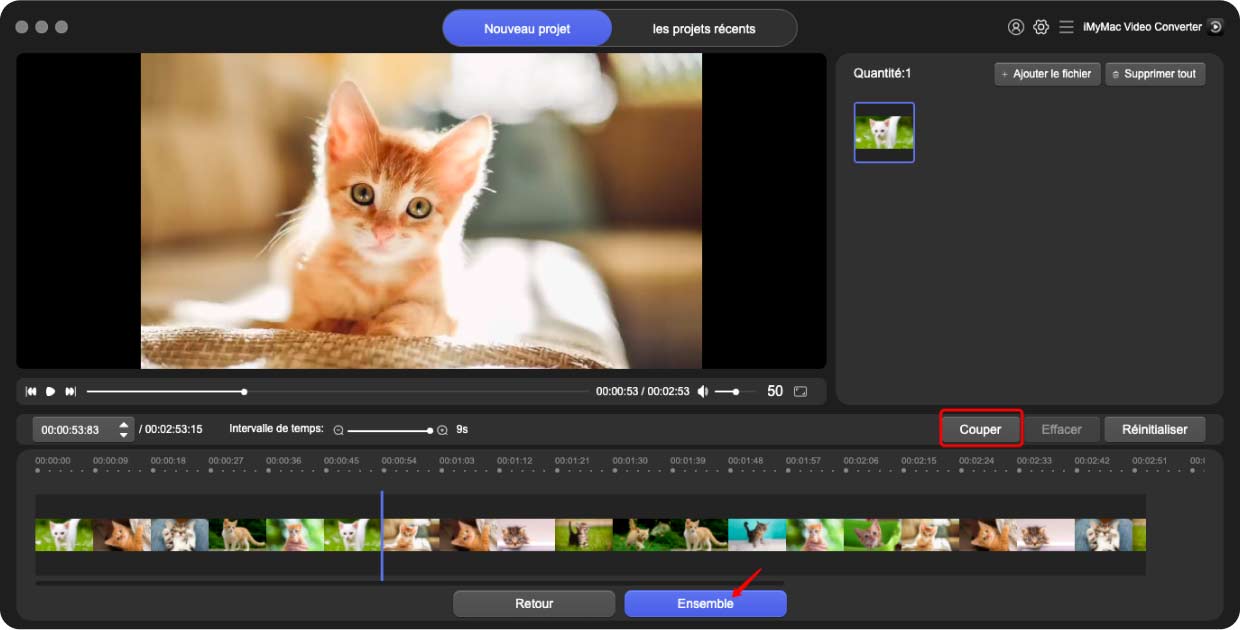Click the Retour button
This screenshot has height=630, width=1240.
[x=534, y=603]
